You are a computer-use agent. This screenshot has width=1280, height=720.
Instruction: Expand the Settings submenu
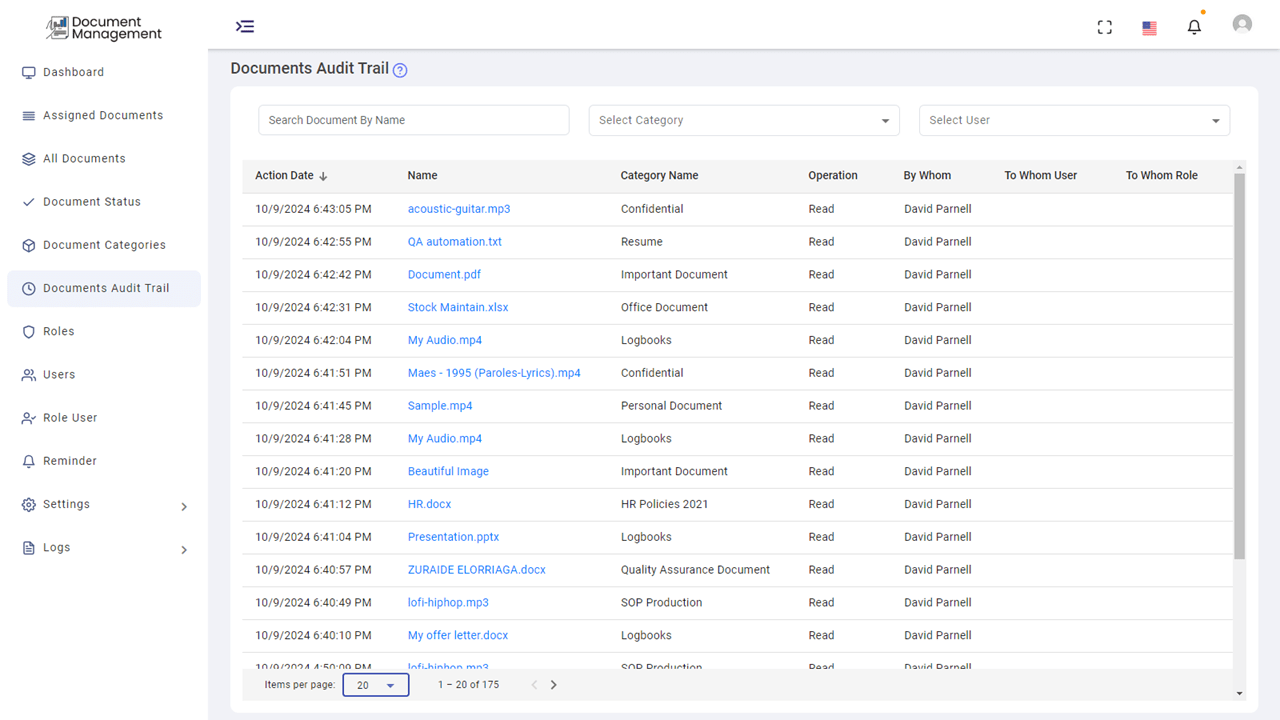(184, 506)
